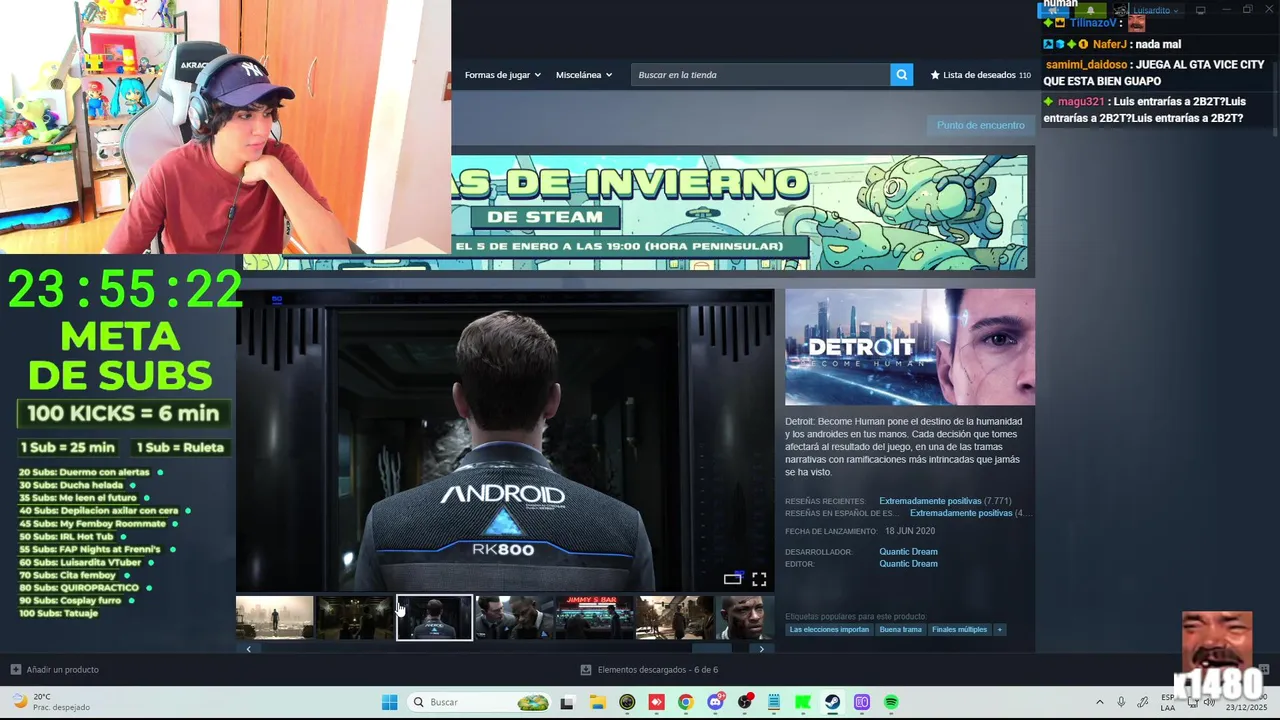Open the green Kick app in taskbar
This screenshot has height=720, width=1280.
803,702
